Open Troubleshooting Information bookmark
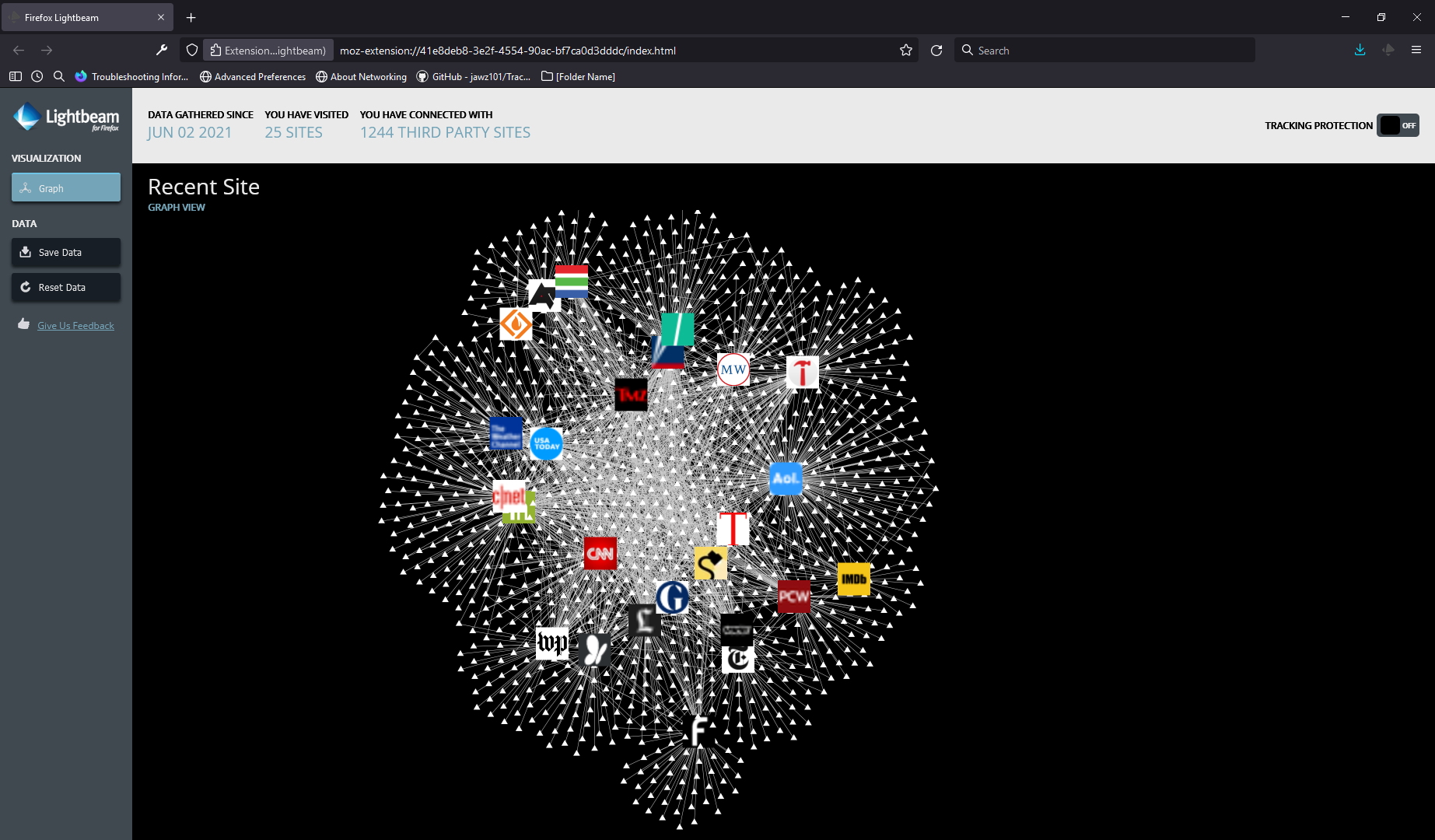This screenshot has height=840, width=1435. 131,76
